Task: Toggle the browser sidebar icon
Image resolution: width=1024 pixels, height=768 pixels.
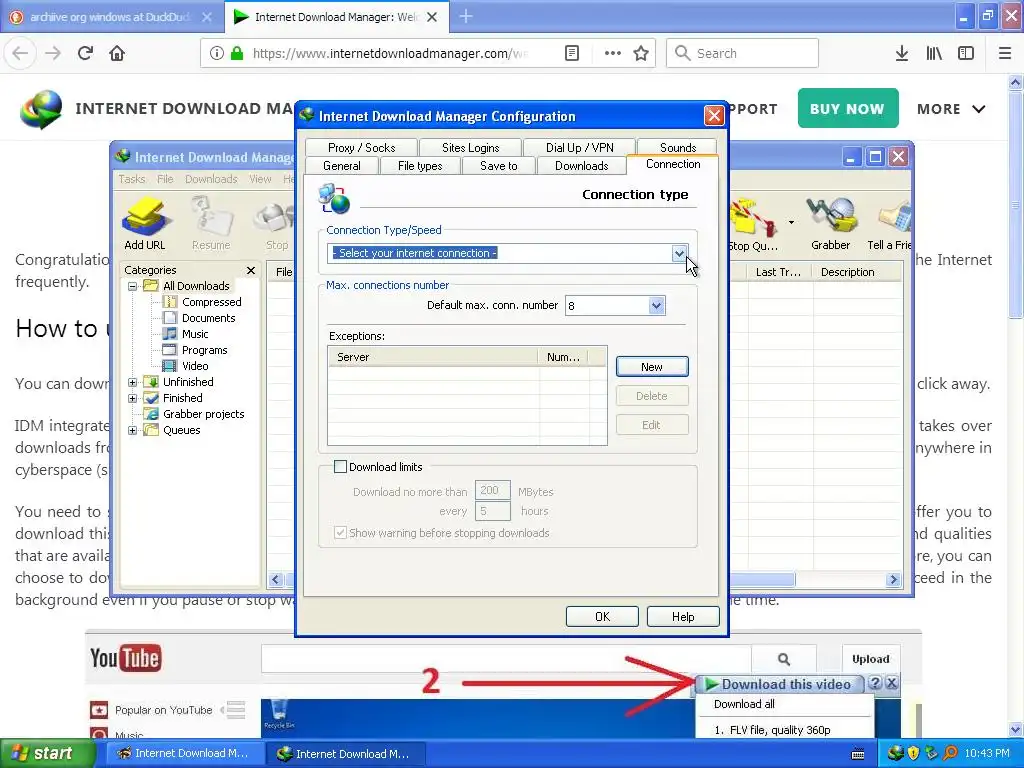Action: [966, 53]
